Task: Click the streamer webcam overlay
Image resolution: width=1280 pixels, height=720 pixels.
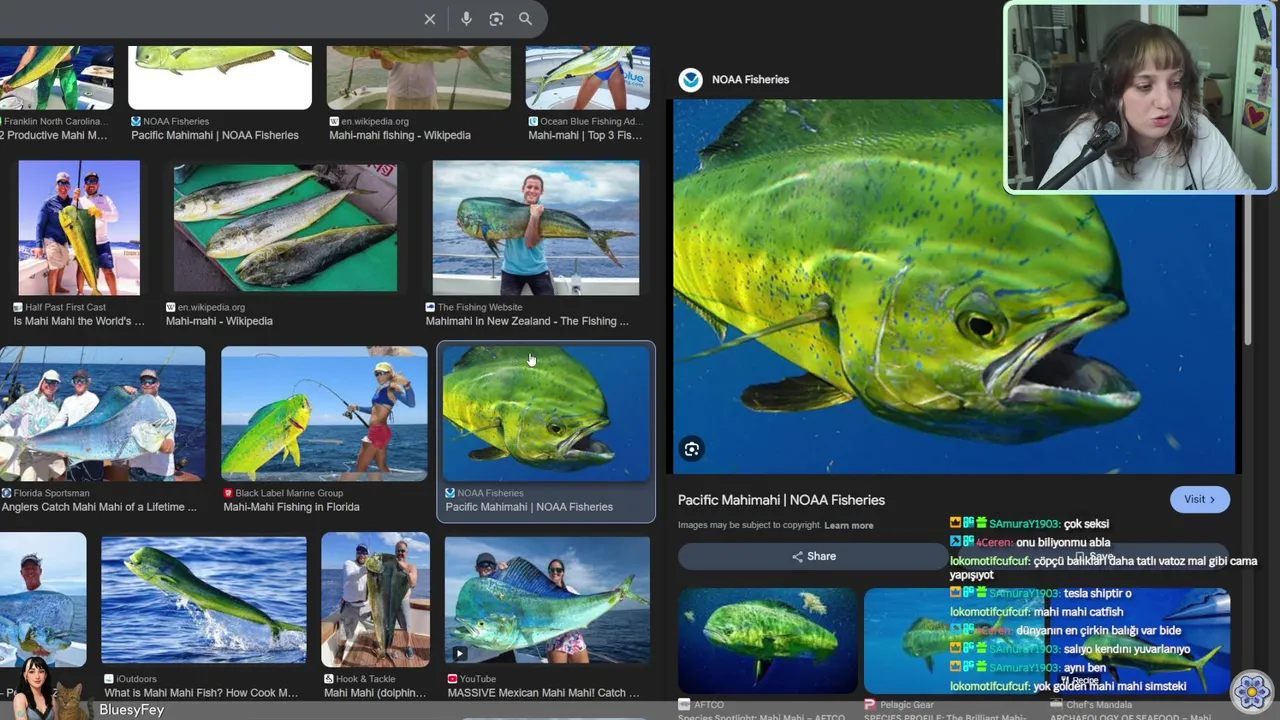Action: [x=1139, y=97]
